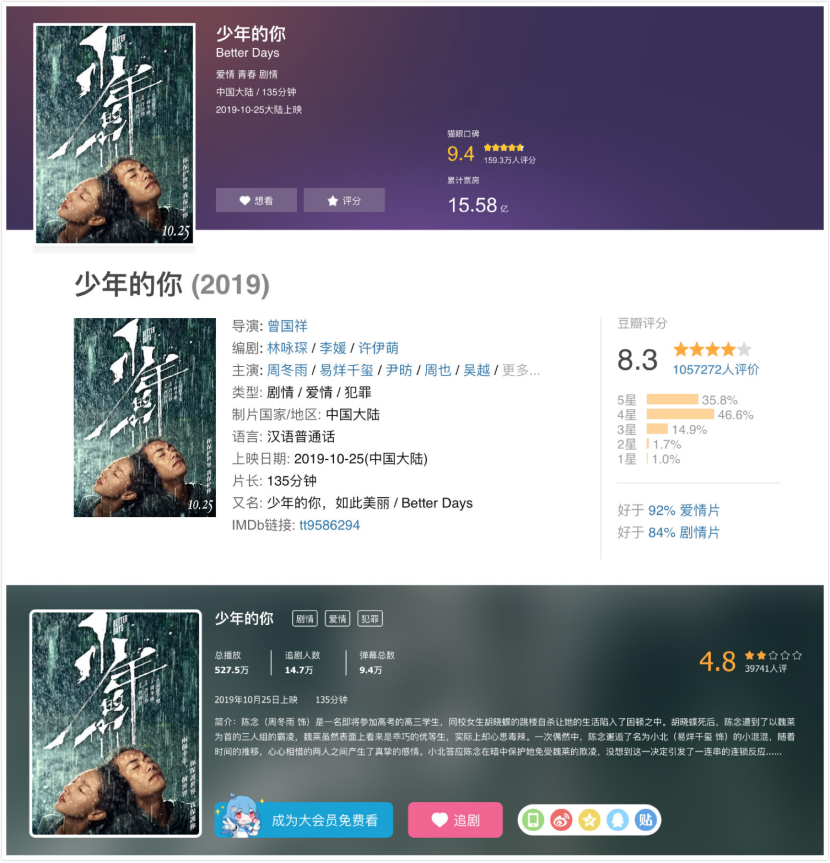This screenshot has height=863, width=830.
Task: Open the 1057272人评价 reviews link
Action: 716,369
